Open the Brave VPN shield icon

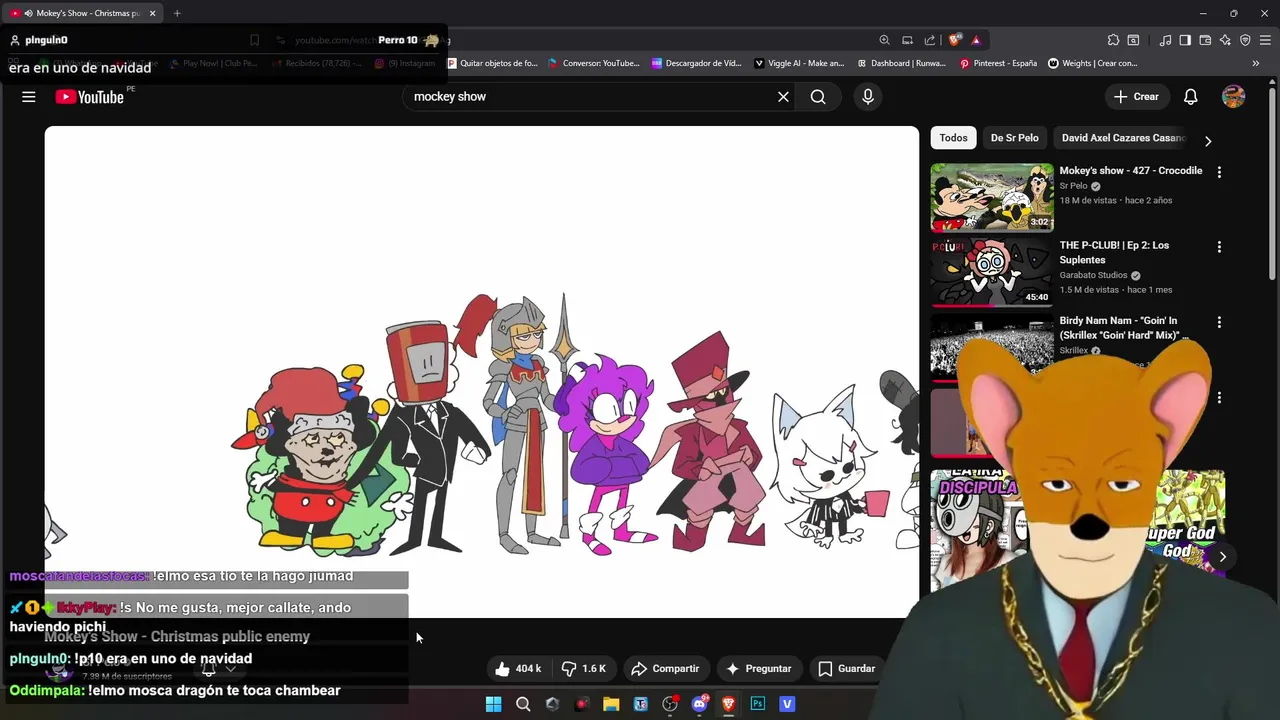(x=1245, y=40)
